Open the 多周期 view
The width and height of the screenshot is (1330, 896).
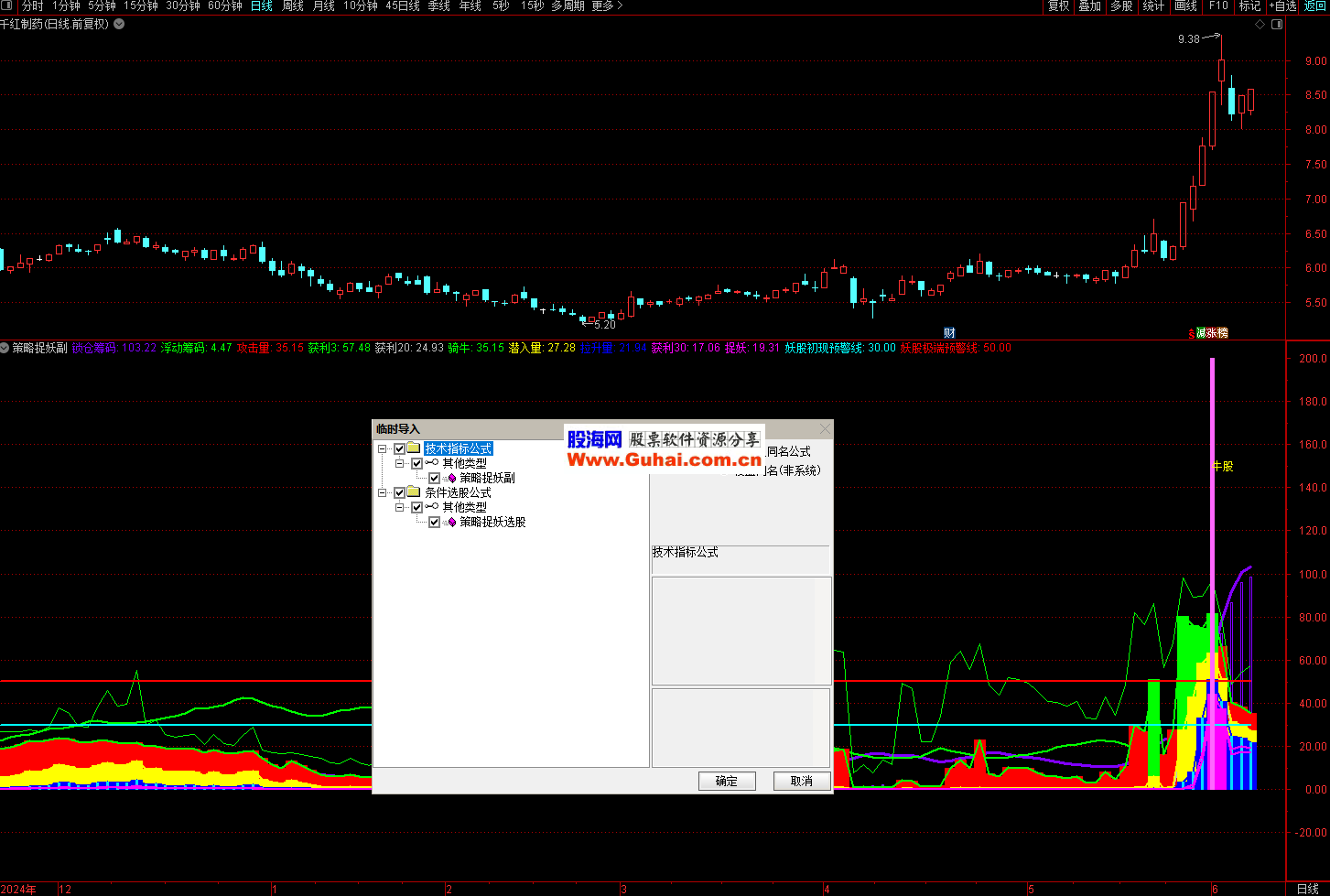[568, 5]
